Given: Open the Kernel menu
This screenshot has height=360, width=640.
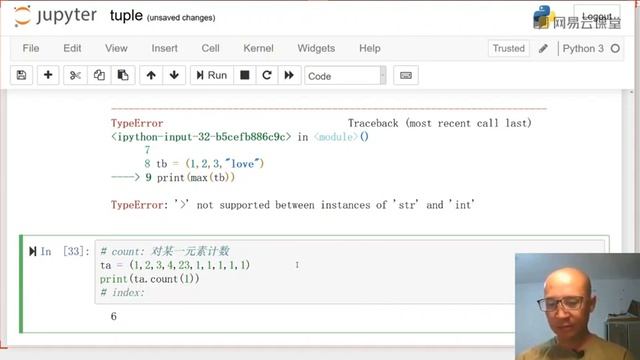Looking at the screenshot, I should tap(258, 48).
